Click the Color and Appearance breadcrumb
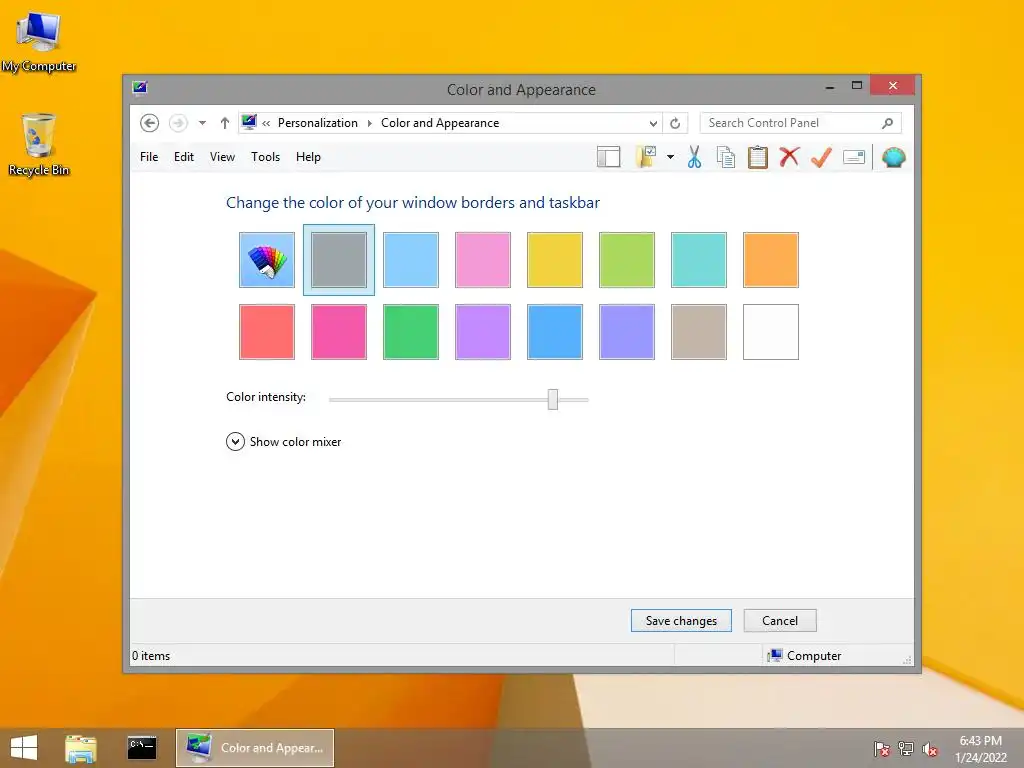This screenshot has width=1024, height=768. point(440,123)
